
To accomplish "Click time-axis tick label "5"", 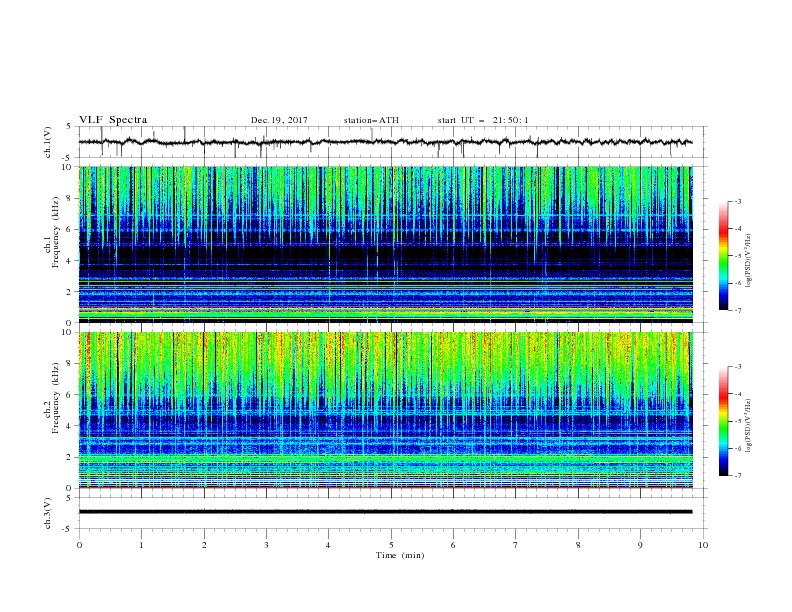I will 391,545.
